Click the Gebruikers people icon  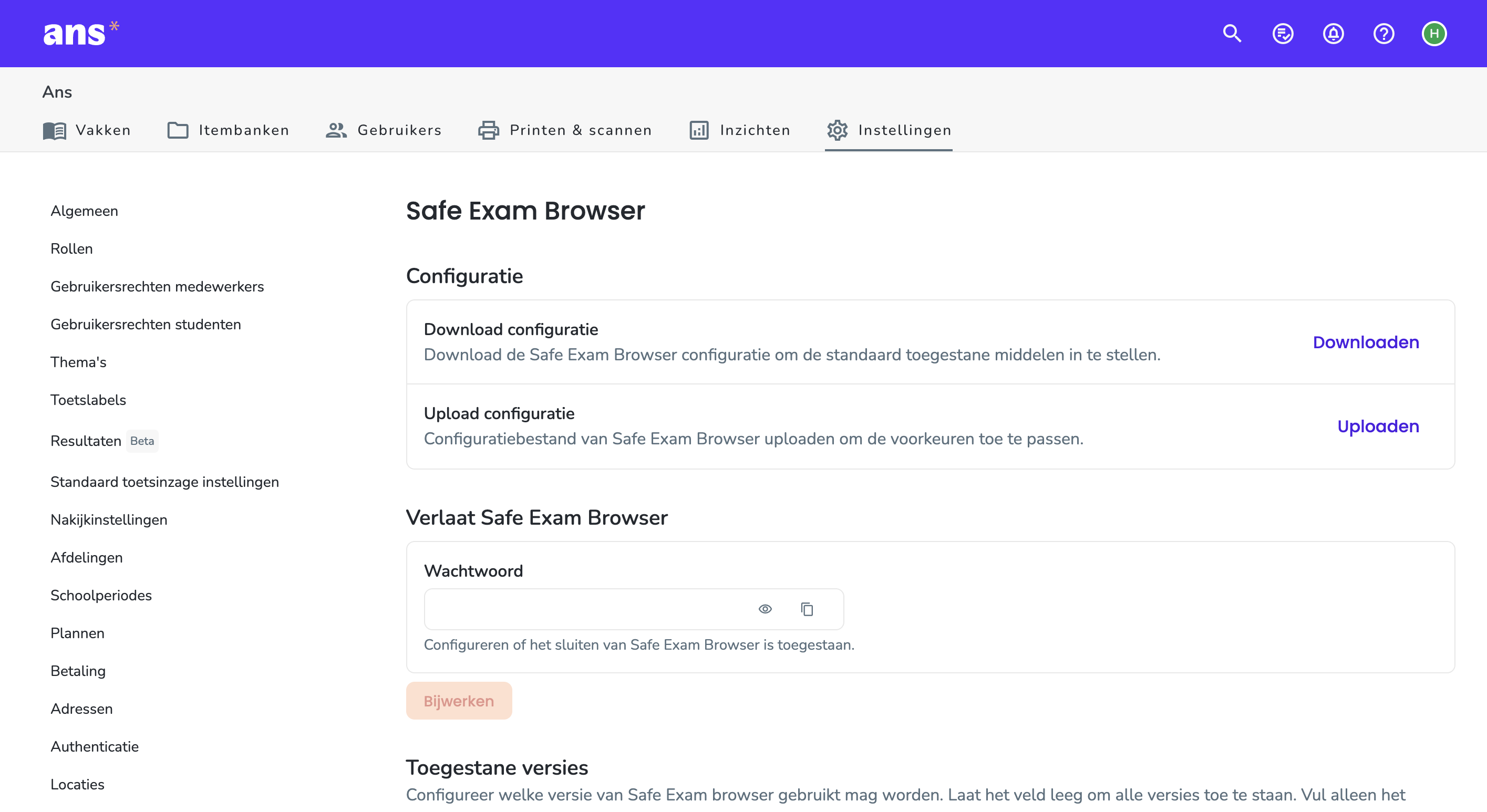(336, 130)
